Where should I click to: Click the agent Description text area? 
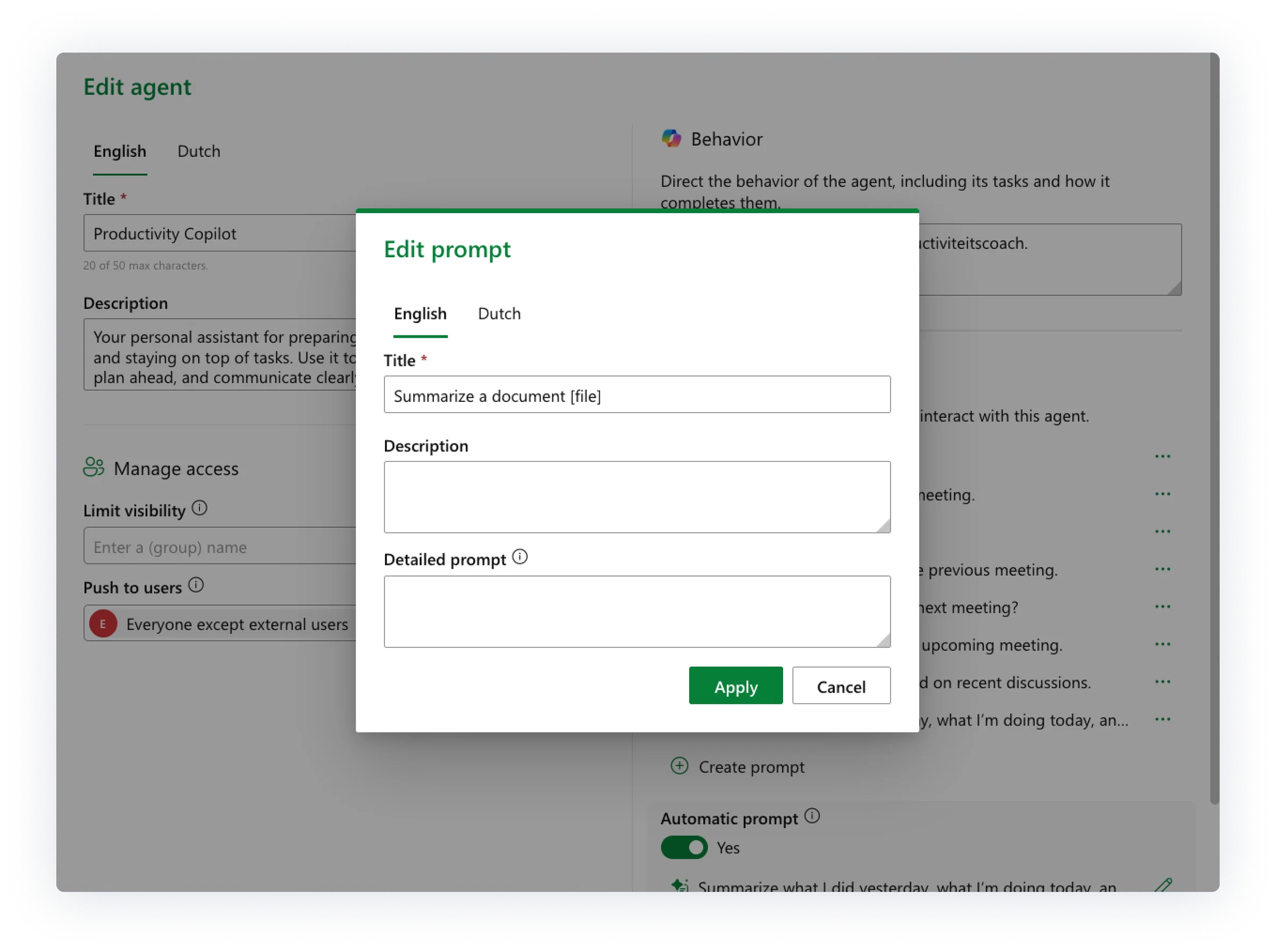[220, 355]
